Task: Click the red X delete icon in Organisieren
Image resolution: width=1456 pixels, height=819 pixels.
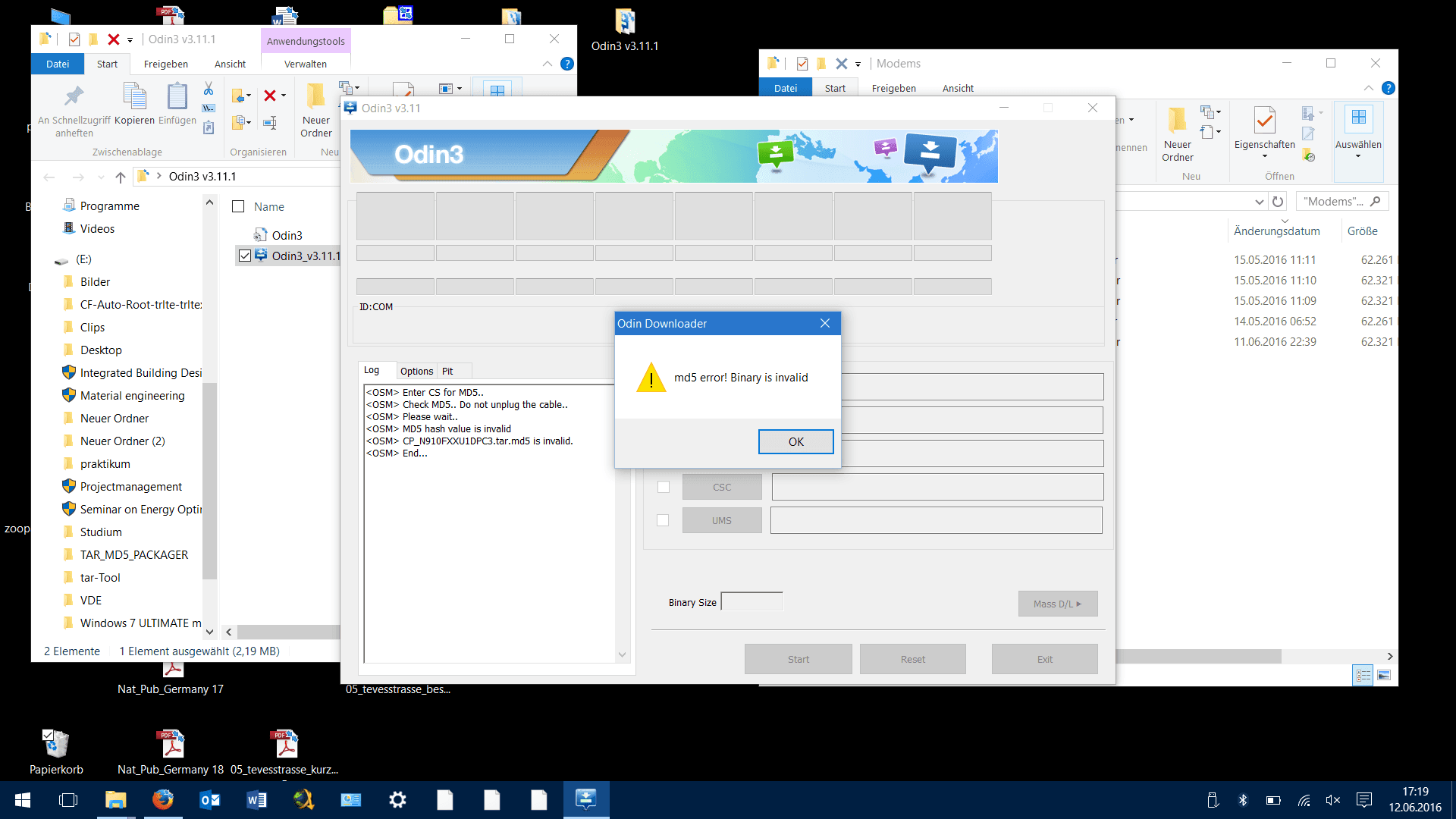Action: coord(270,96)
